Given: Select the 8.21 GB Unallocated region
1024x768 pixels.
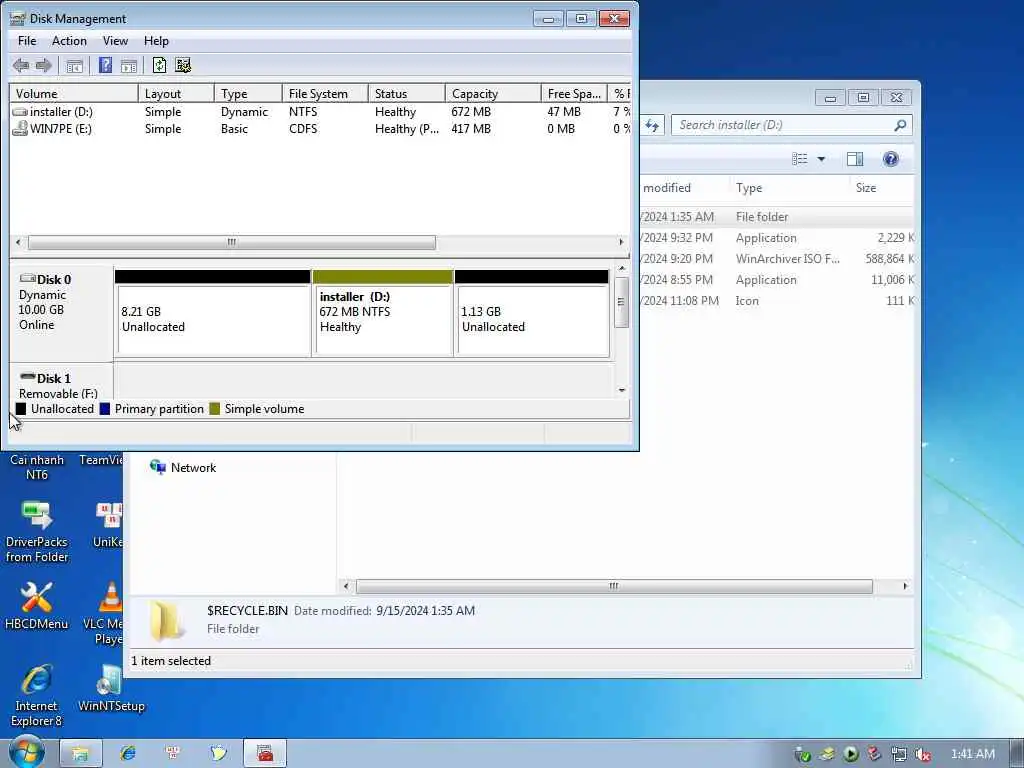Looking at the screenshot, I should click(213, 313).
